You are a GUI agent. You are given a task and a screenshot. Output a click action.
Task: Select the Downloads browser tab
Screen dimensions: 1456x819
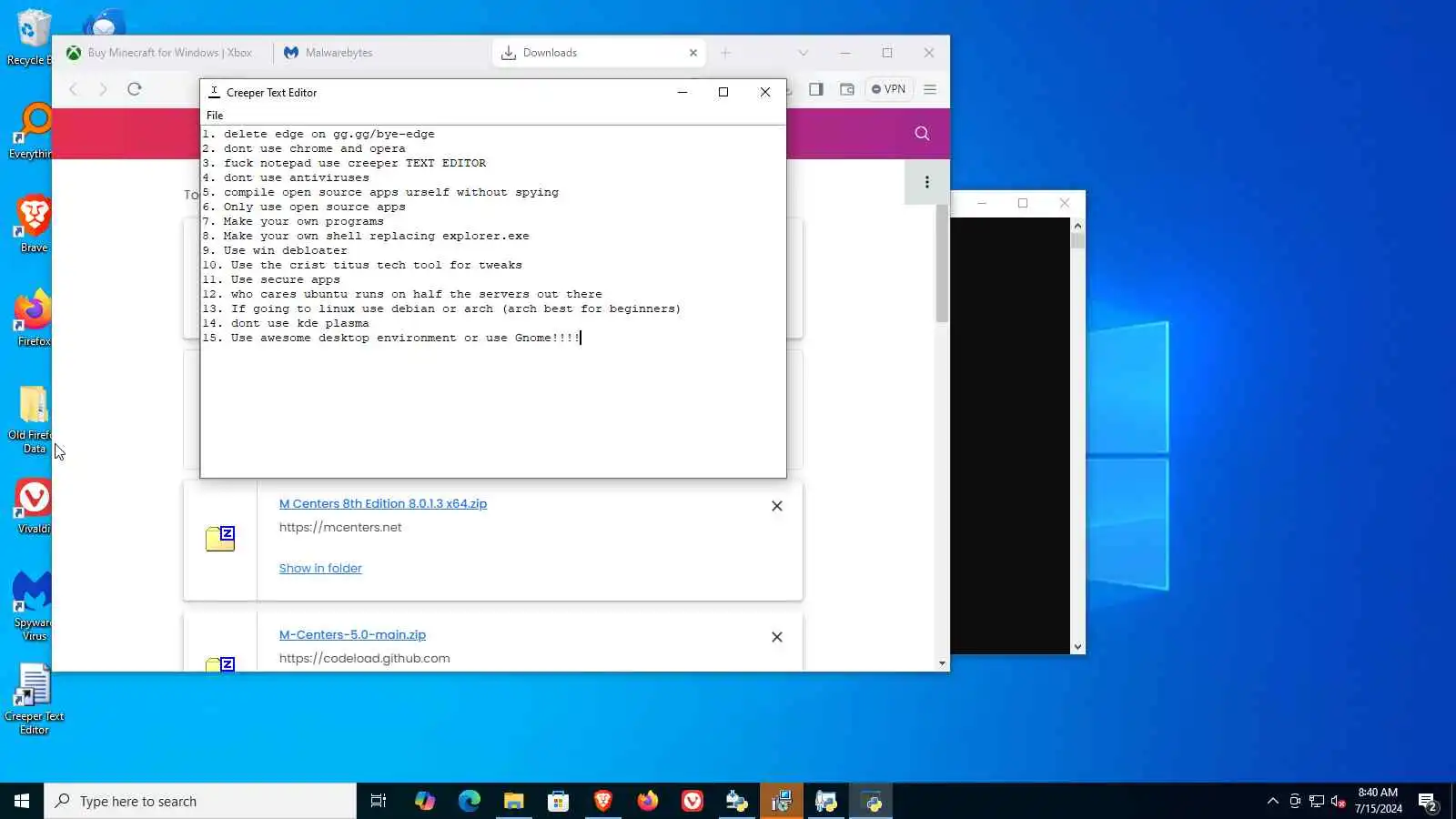[x=591, y=53]
